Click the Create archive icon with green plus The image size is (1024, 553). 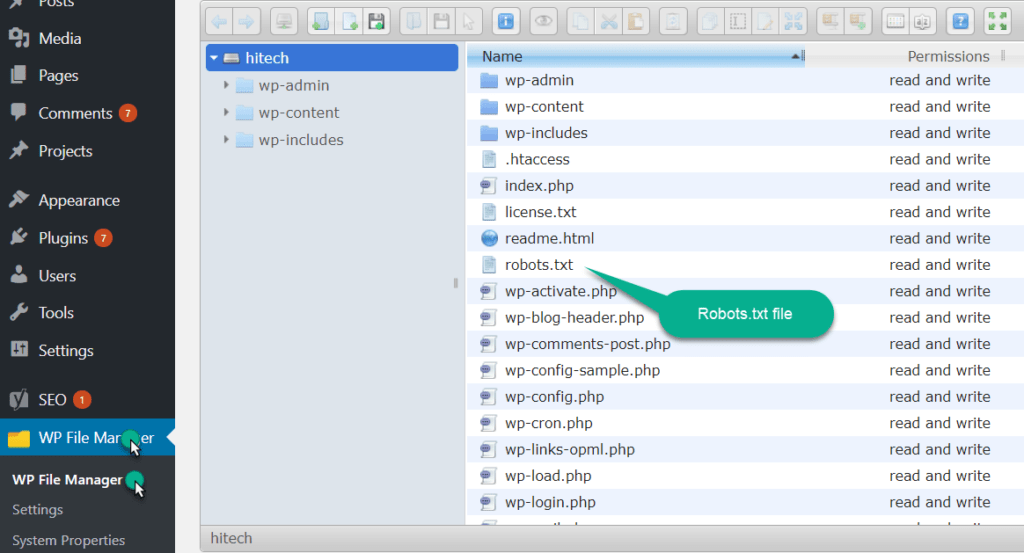[x=857, y=22]
